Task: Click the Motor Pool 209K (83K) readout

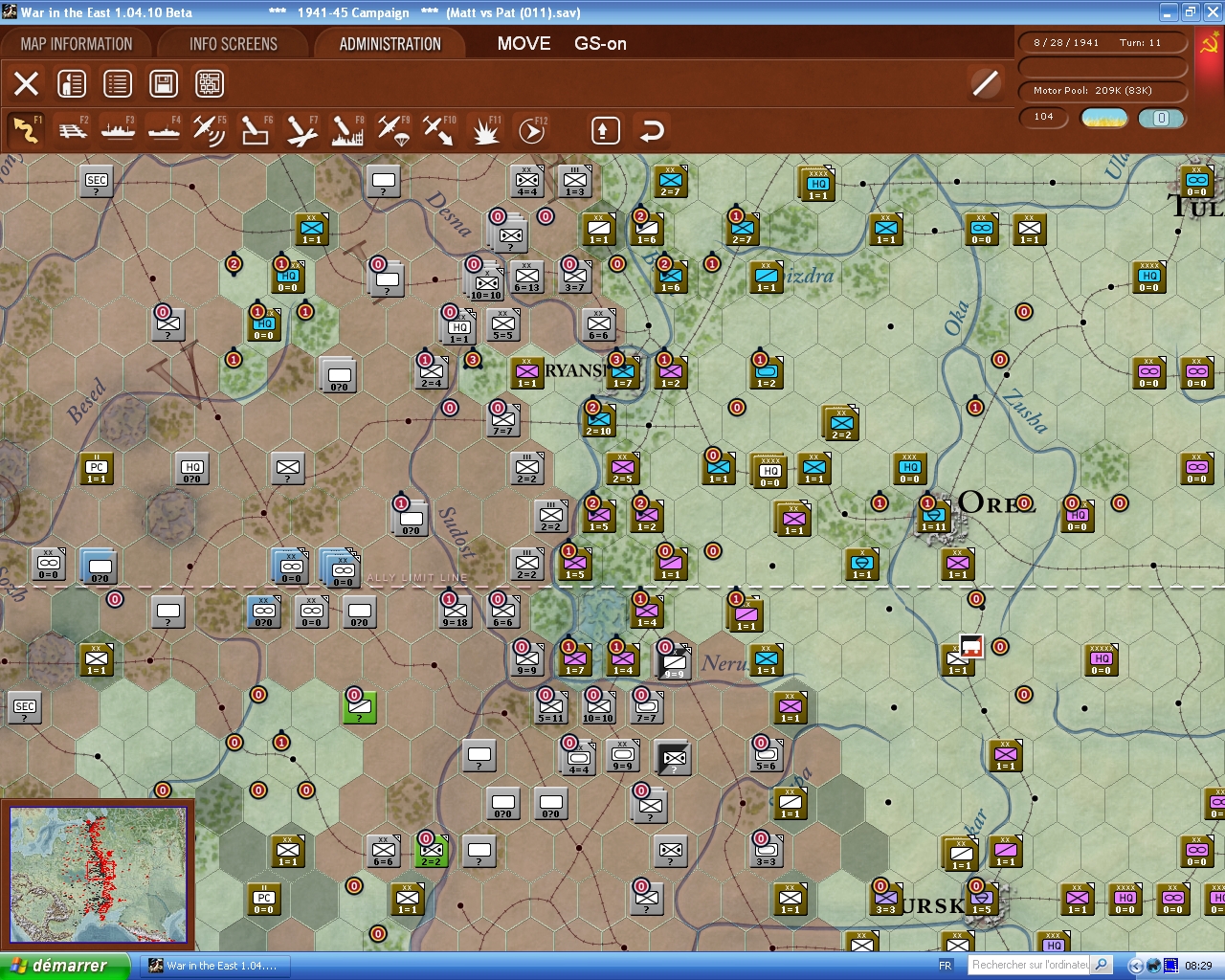Action: 1102,91
